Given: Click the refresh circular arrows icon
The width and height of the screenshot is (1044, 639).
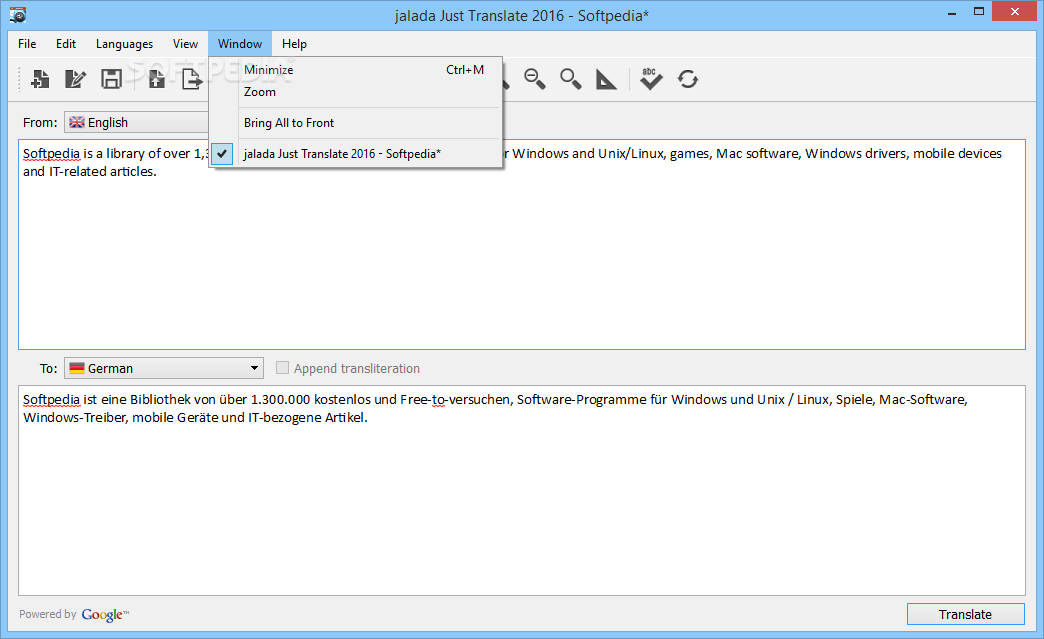Looking at the screenshot, I should [x=688, y=79].
